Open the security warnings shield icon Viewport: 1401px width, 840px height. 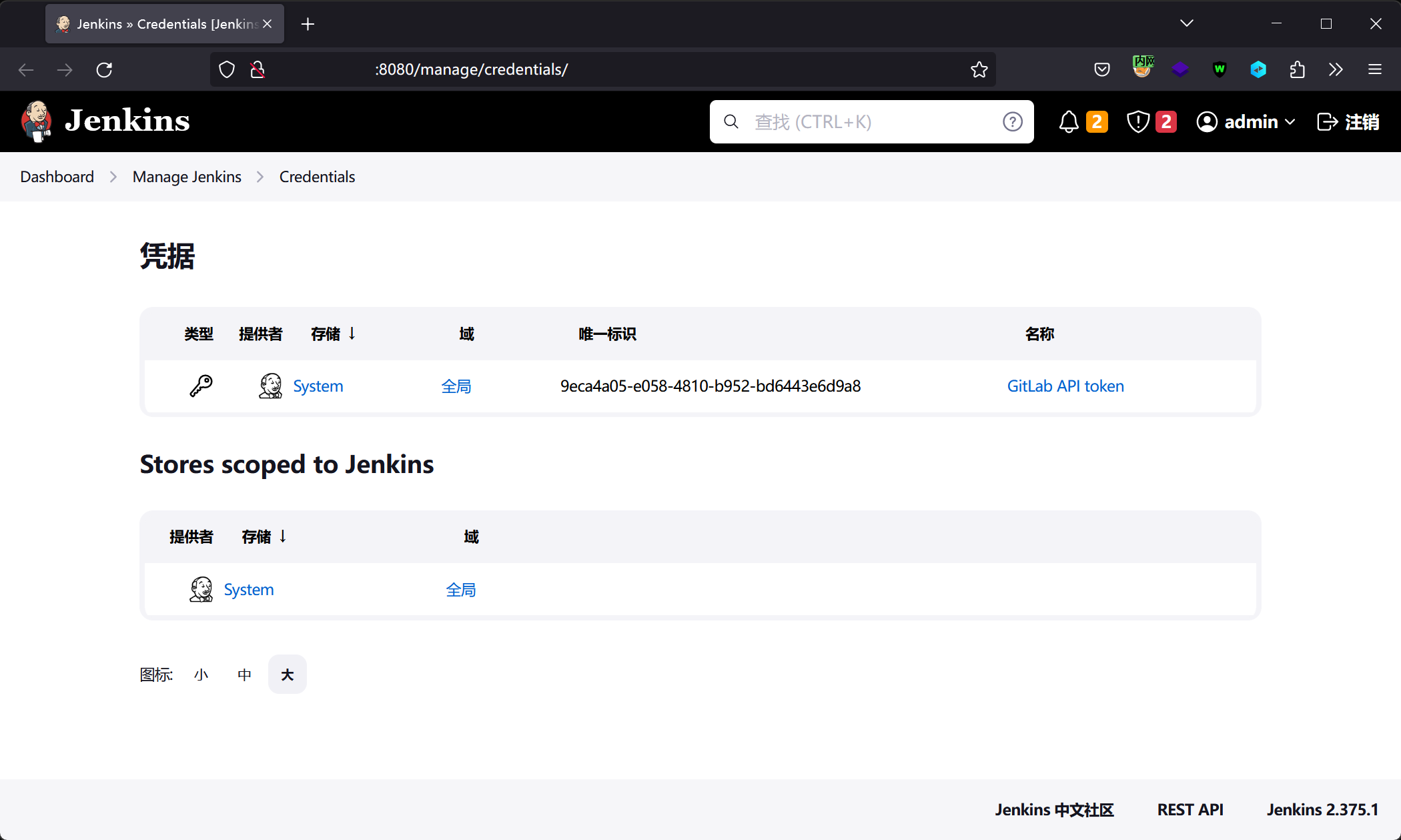click(1137, 122)
